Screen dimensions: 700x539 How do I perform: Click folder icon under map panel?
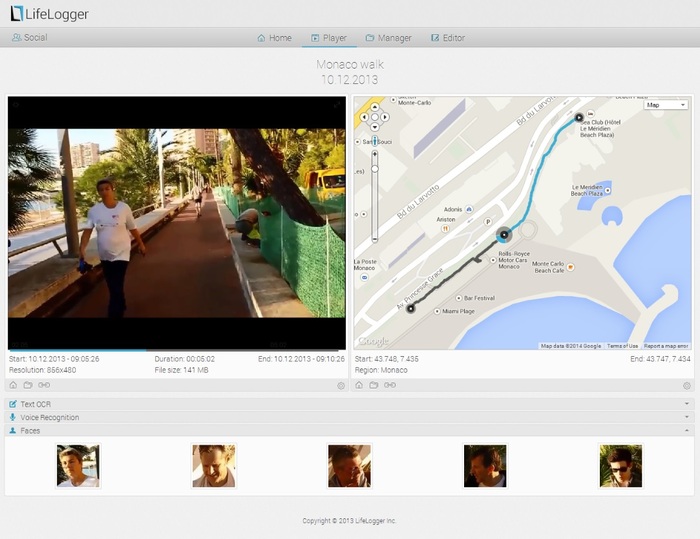pyautogui.click(x=374, y=385)
